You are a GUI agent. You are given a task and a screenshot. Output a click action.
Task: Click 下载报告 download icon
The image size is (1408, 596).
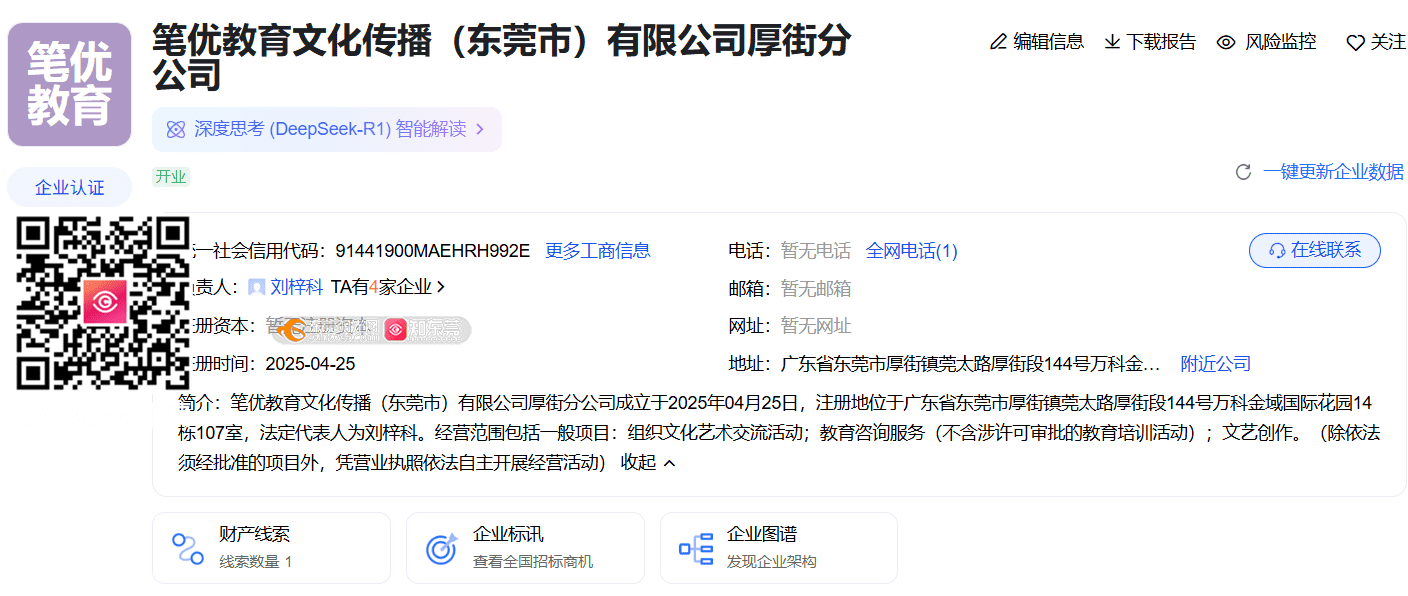tap(1112, 42)
